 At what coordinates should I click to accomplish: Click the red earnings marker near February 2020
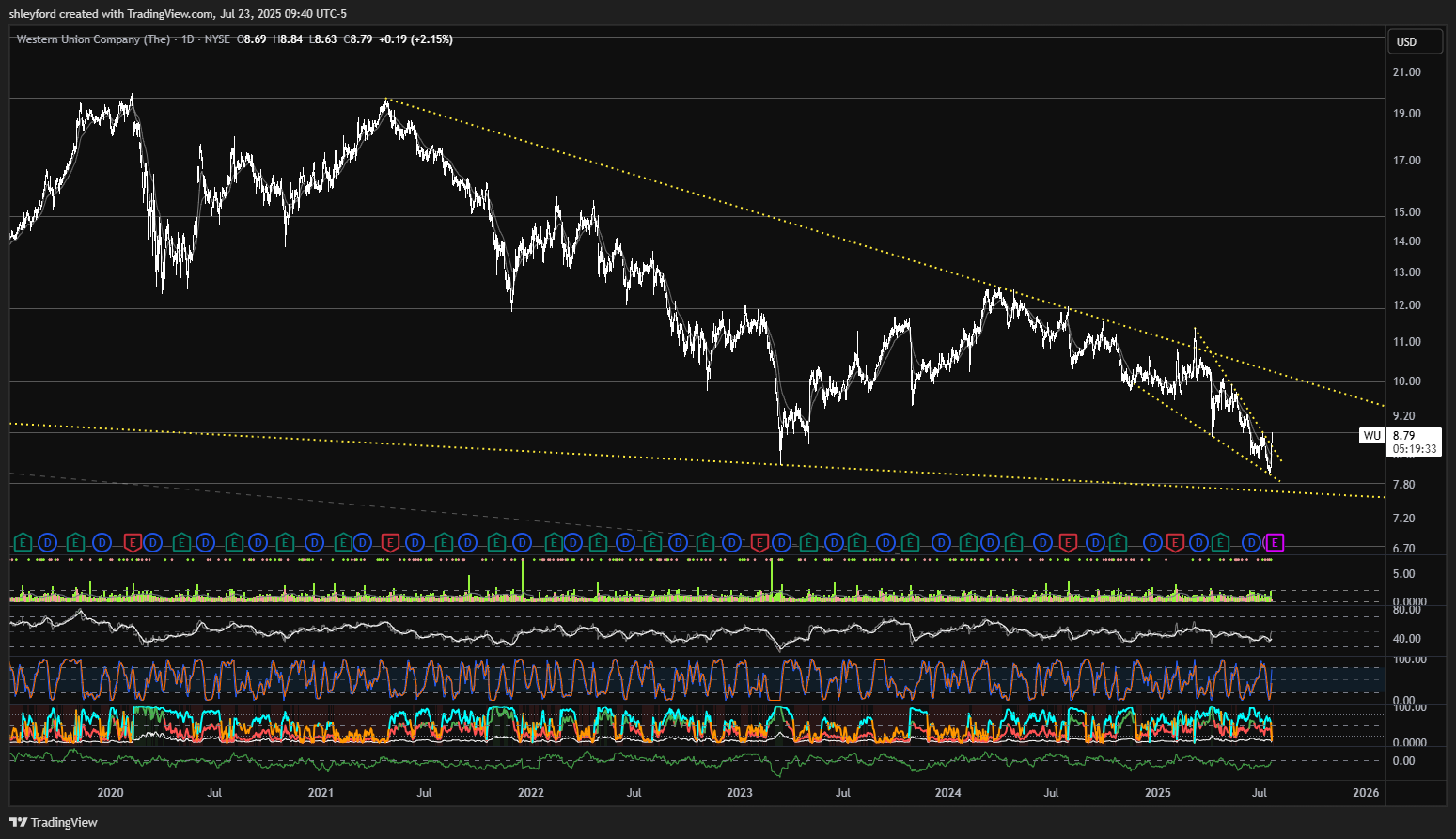(x=133, y=542)
